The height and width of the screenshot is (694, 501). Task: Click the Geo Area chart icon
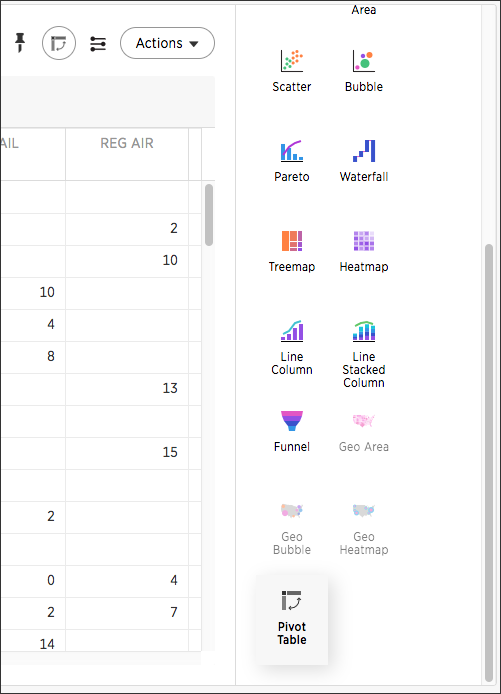364,432
